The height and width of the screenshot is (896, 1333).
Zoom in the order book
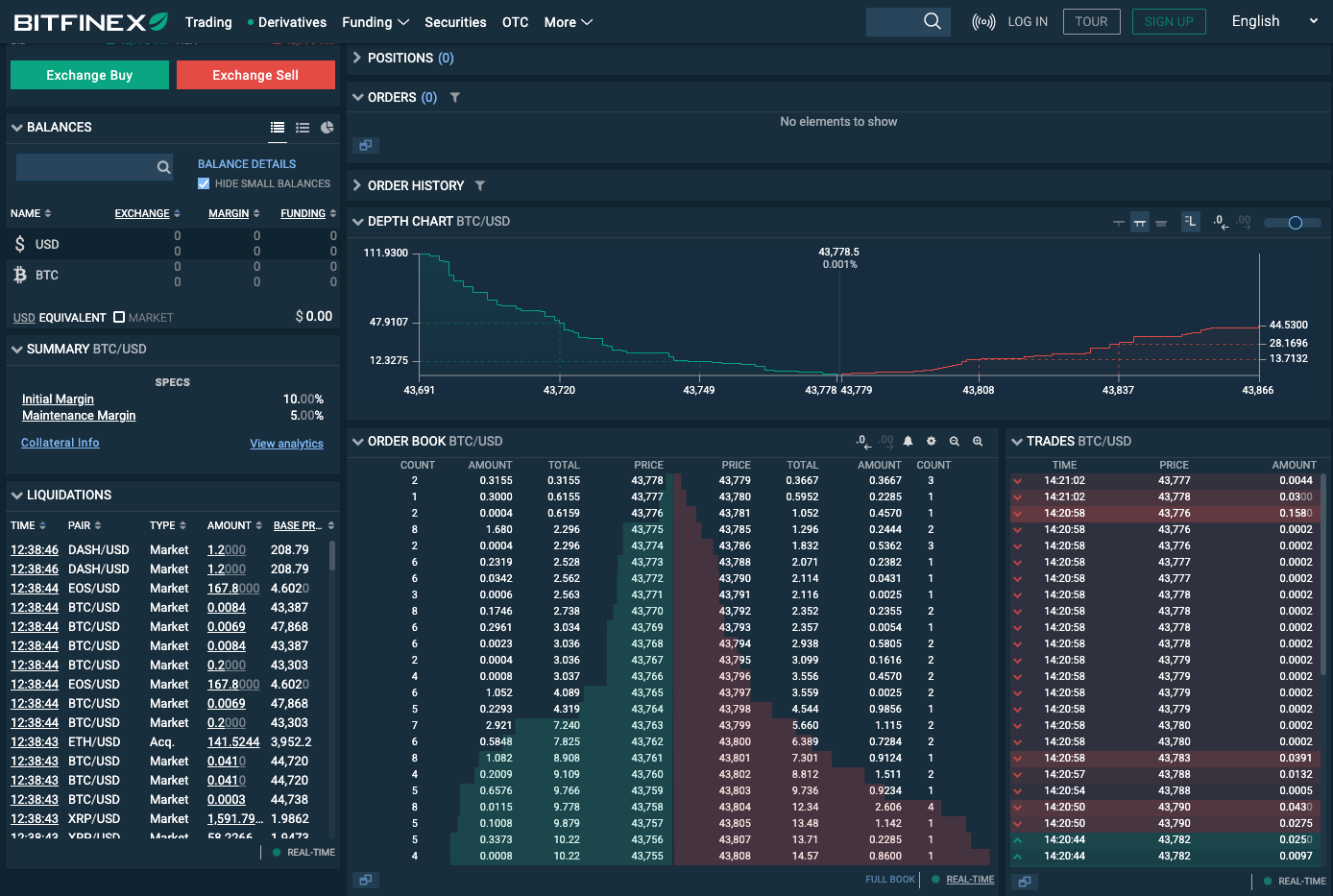click(x=978, y=442)
